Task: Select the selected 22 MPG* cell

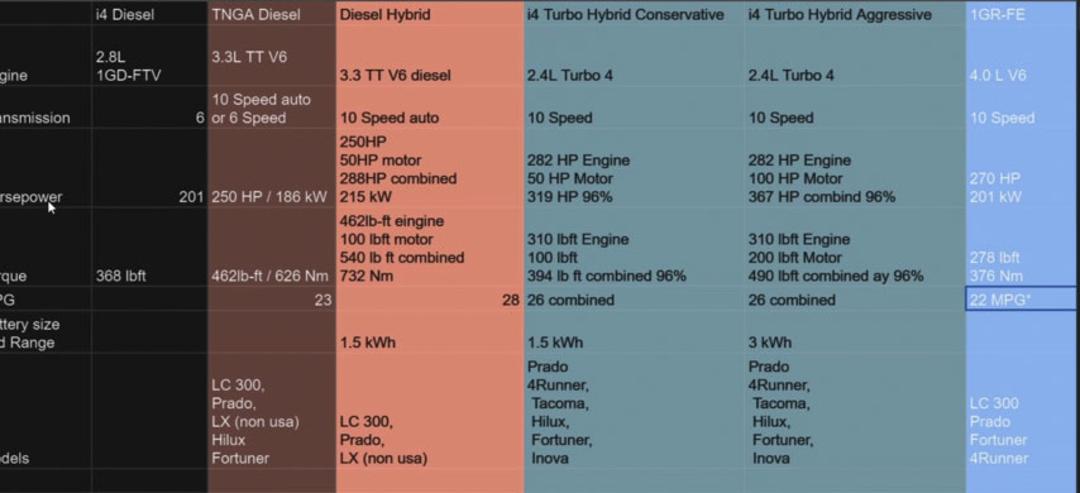Action: point(1021,299)
